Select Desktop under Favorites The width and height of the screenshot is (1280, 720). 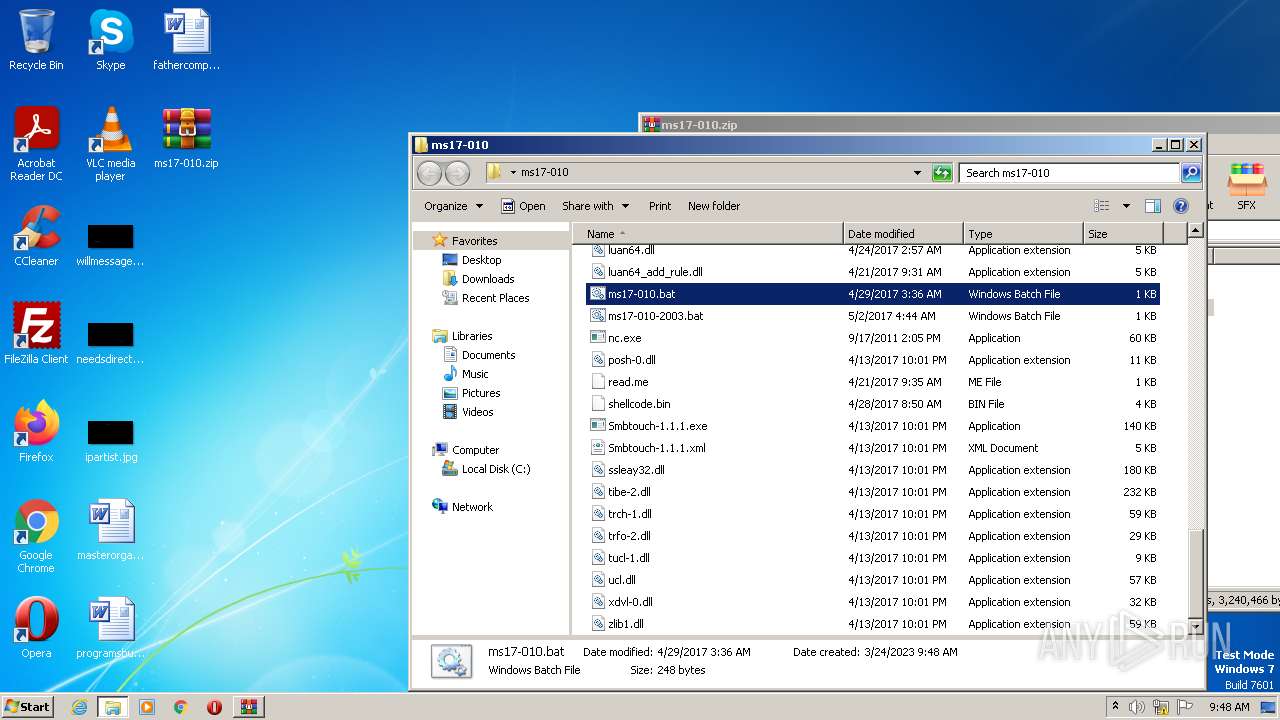481,260
